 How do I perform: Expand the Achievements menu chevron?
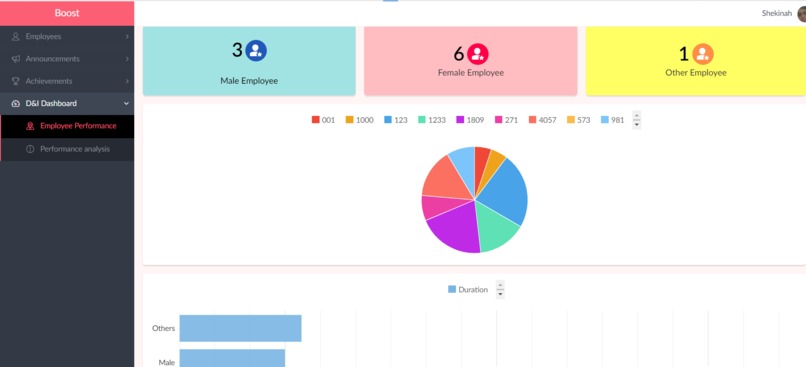tap(126, 81)
